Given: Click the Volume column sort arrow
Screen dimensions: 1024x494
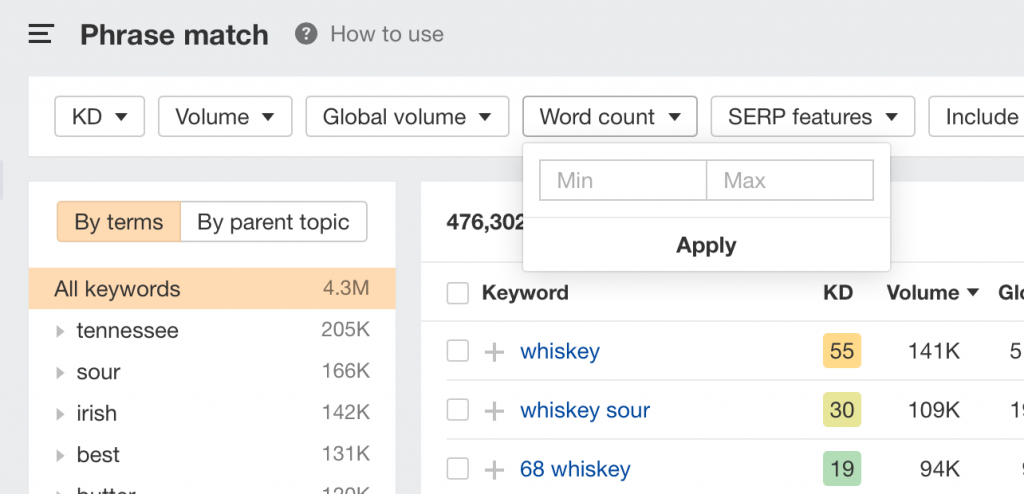Looking at the screenshot, I should coord(972,293).
